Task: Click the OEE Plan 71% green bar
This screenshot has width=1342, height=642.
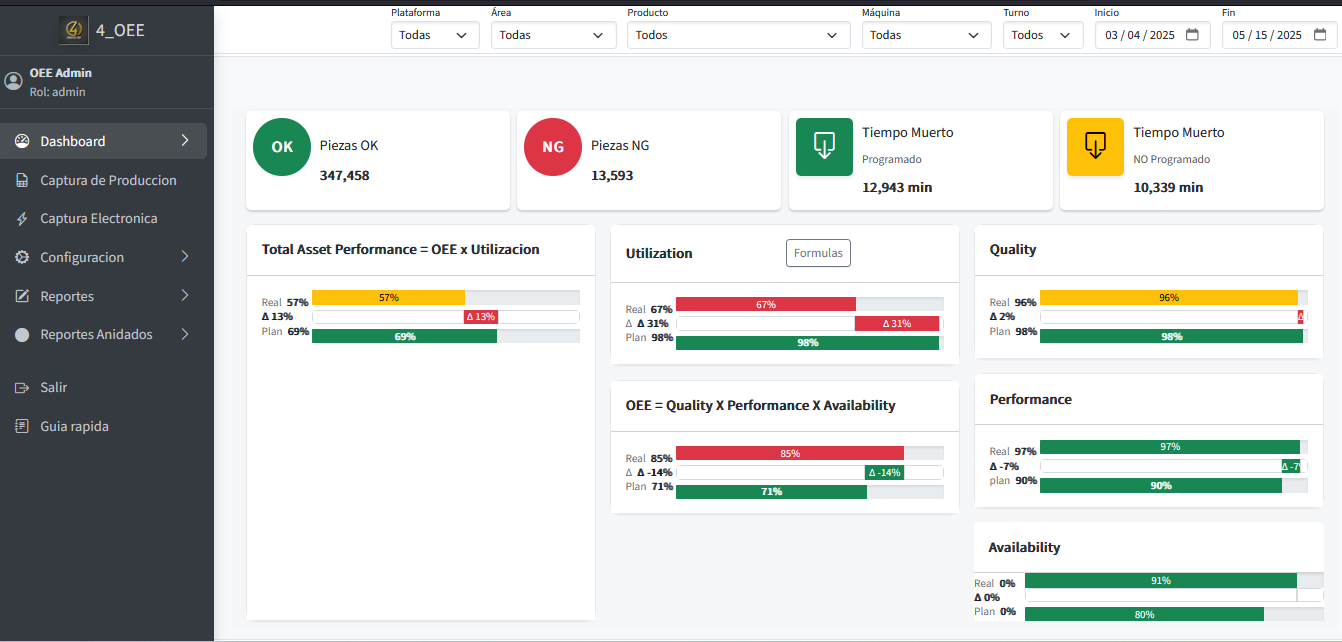Action: point(771,492)
